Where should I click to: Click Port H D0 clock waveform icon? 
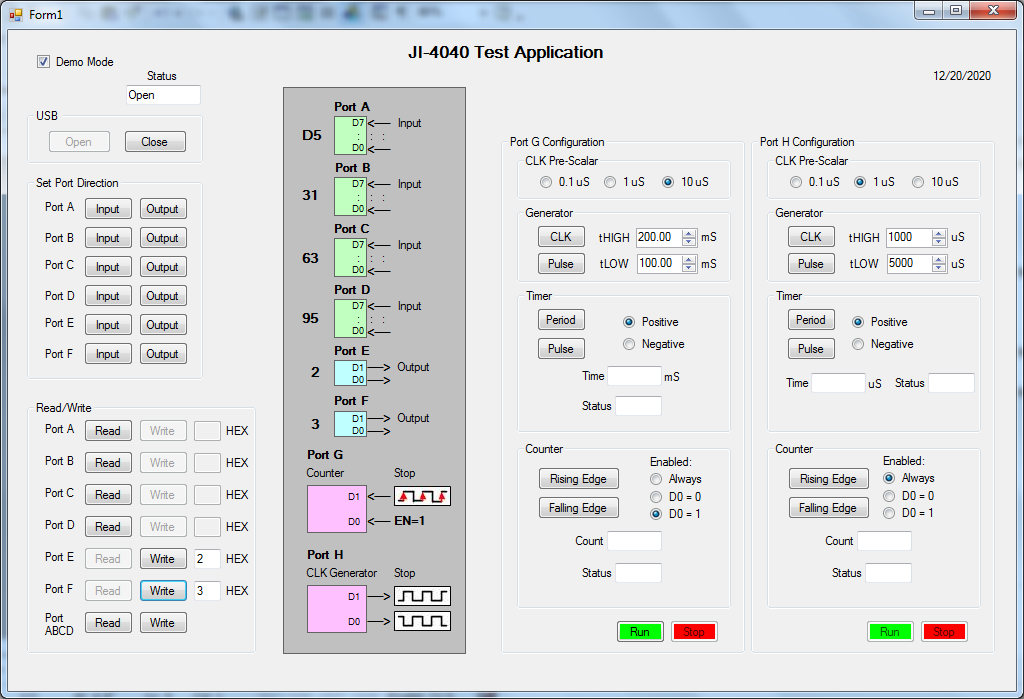point(422,621)
